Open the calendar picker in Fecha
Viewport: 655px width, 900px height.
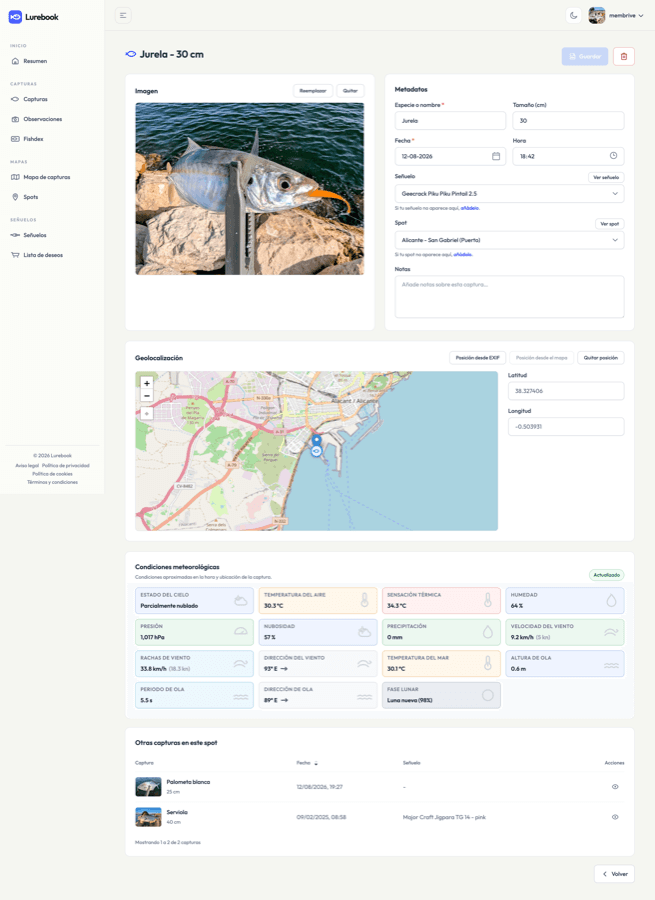(496, 156)
